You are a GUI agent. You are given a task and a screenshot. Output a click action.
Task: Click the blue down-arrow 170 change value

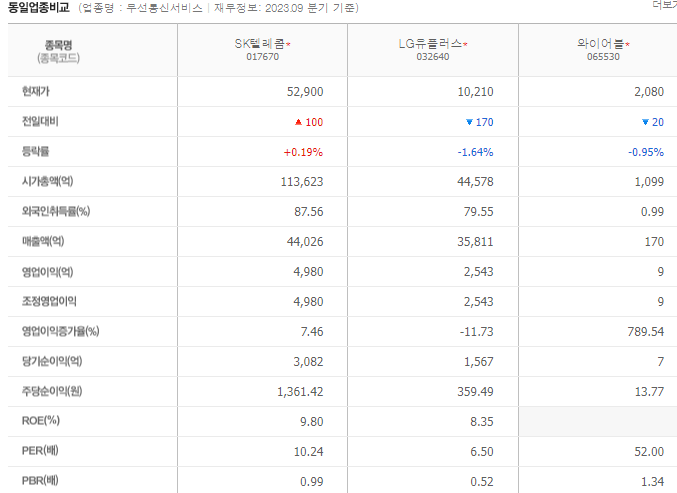click(480, 122)
